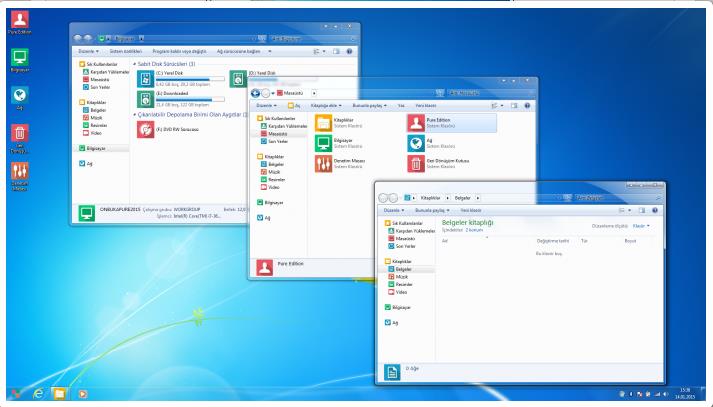Select the (C:) Yerel Disk drive icon
The image size is (713, 407).
pos(146,79)
